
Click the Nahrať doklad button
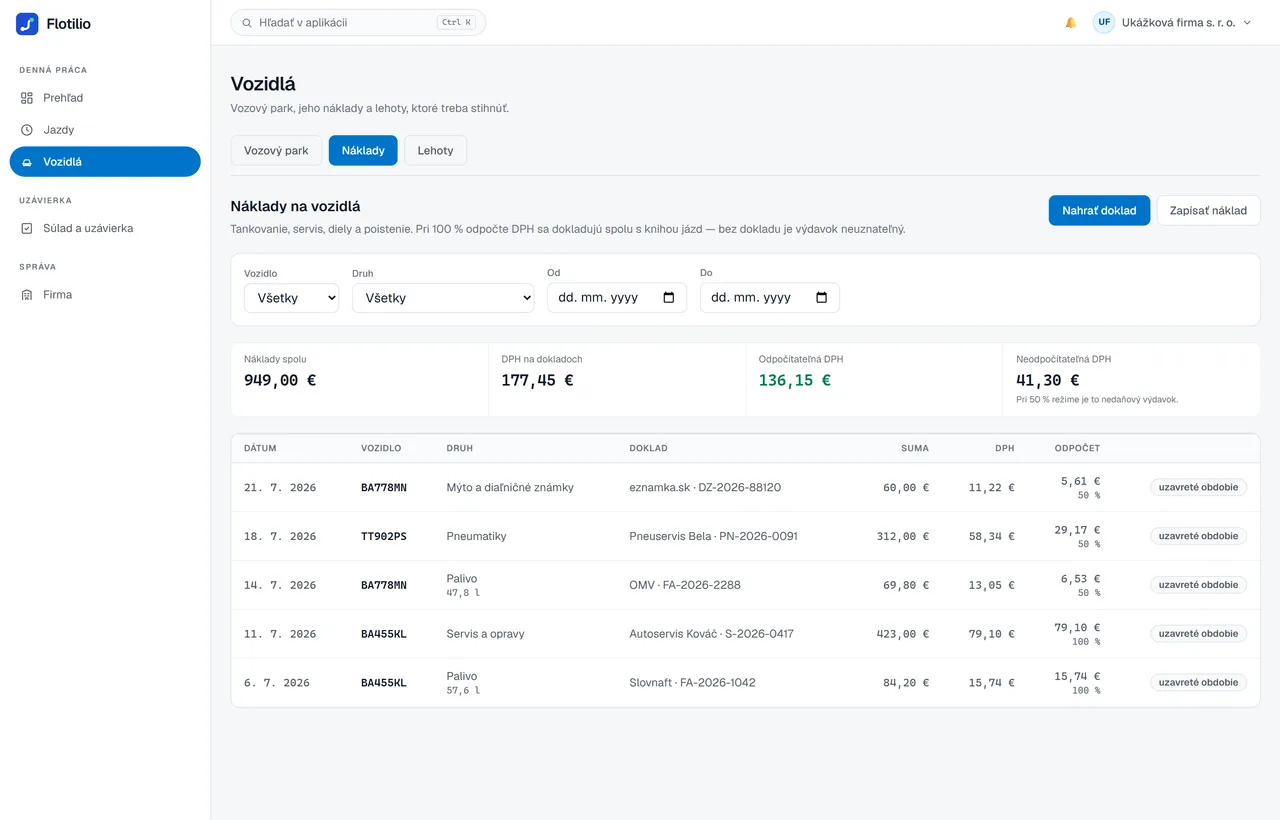(x=1099, y=210)
